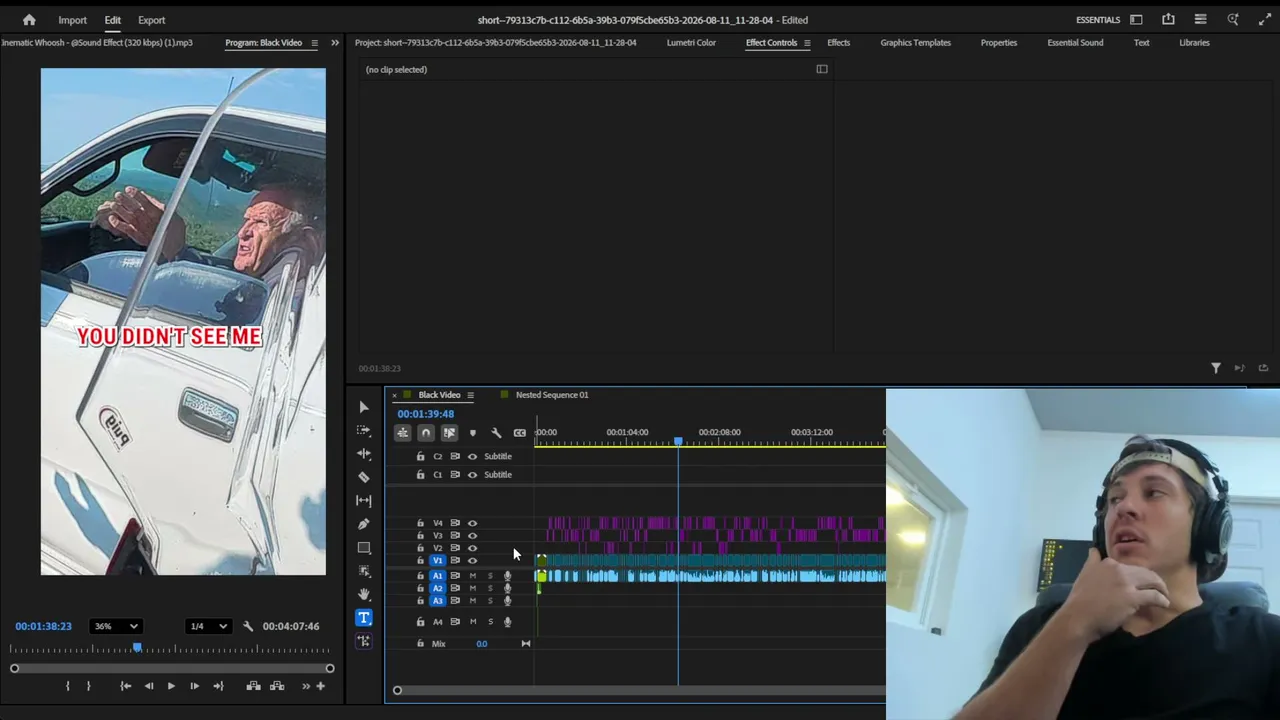Click Mark Out button in Program Monitor
1280x720 pixels.
pyautogui.click(x=88, y=686)
